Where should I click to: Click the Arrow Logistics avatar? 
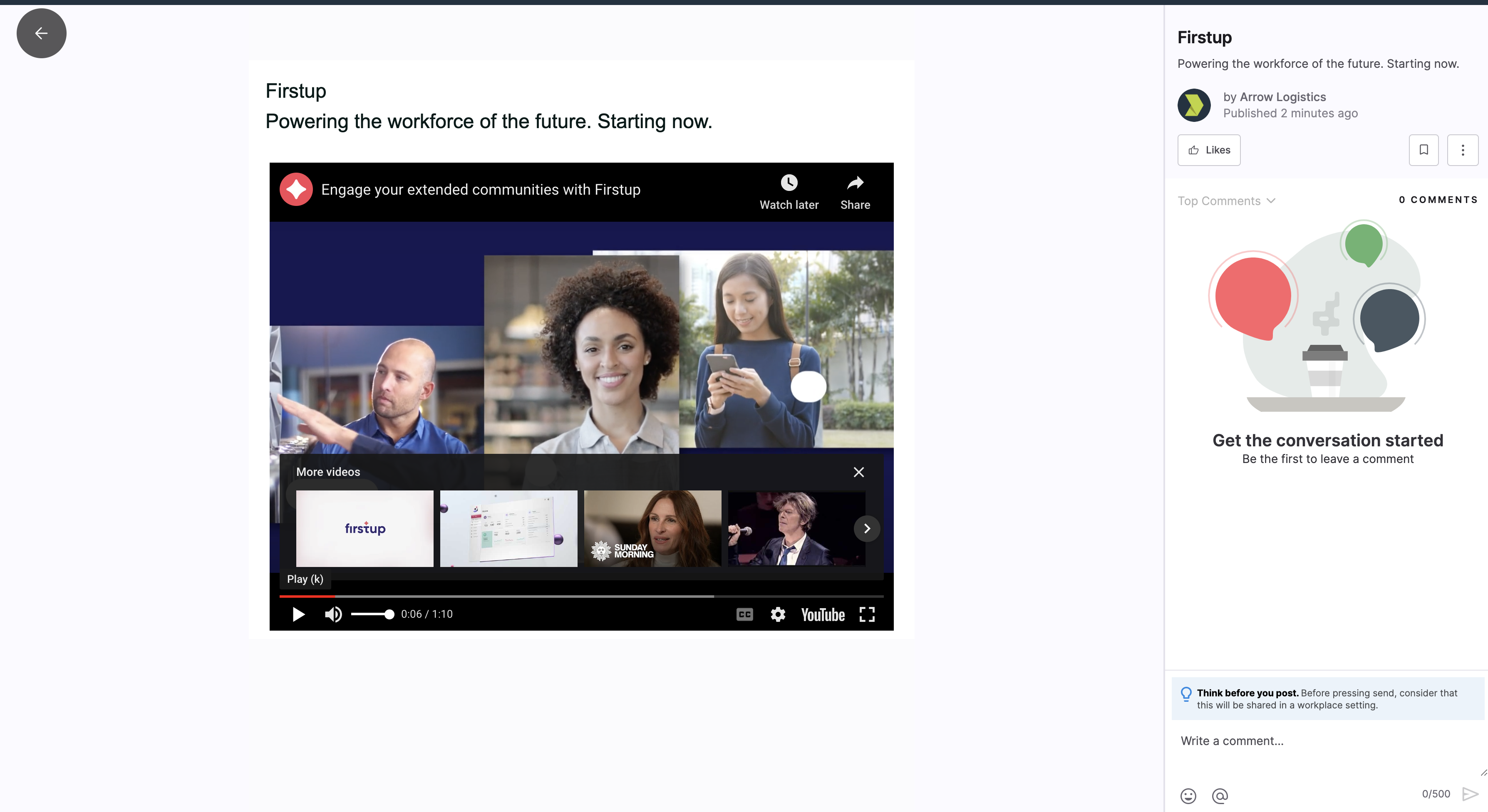1193,105
